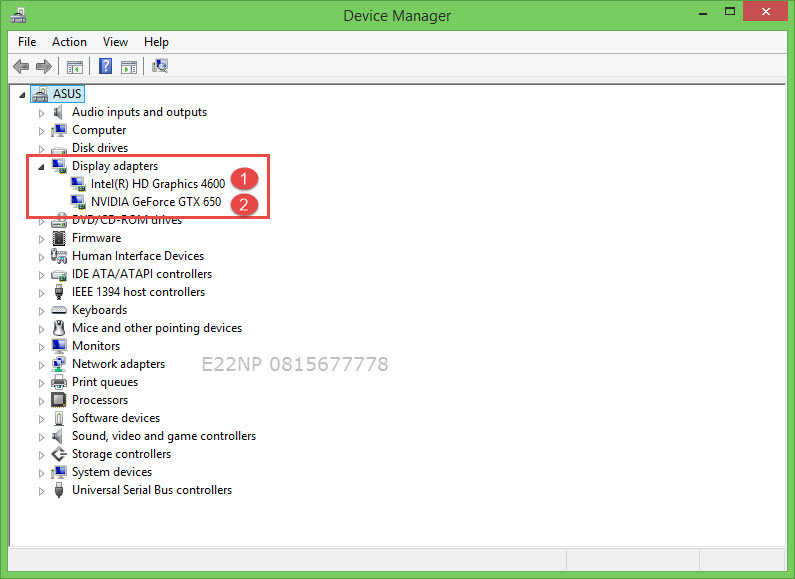The width and height of the screenshot is (795, 579).
Task: Expand the Monitors node arrow
Action: (x=42, y=347)
